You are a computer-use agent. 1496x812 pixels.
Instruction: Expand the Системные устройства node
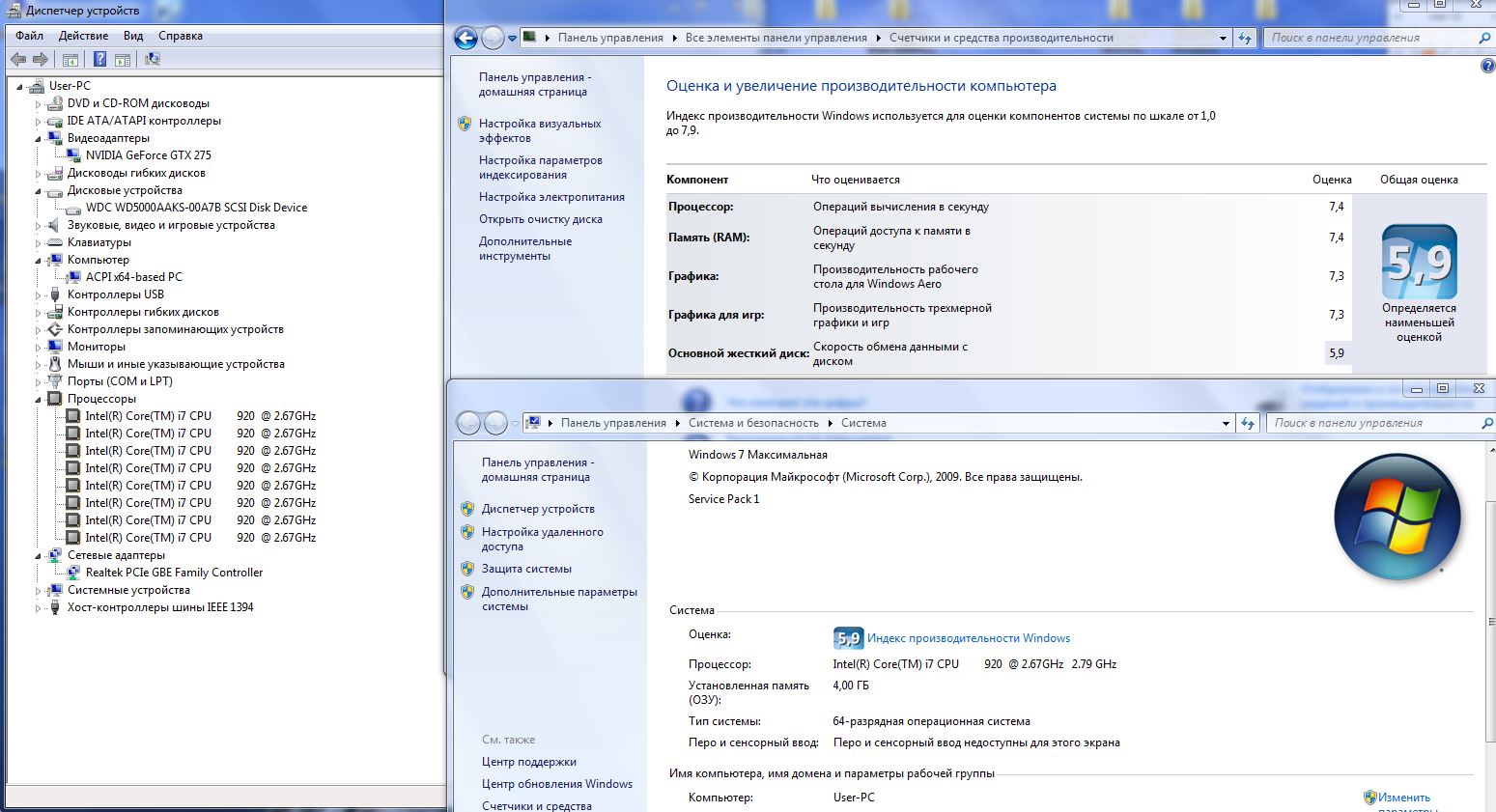tap(39, 590)
